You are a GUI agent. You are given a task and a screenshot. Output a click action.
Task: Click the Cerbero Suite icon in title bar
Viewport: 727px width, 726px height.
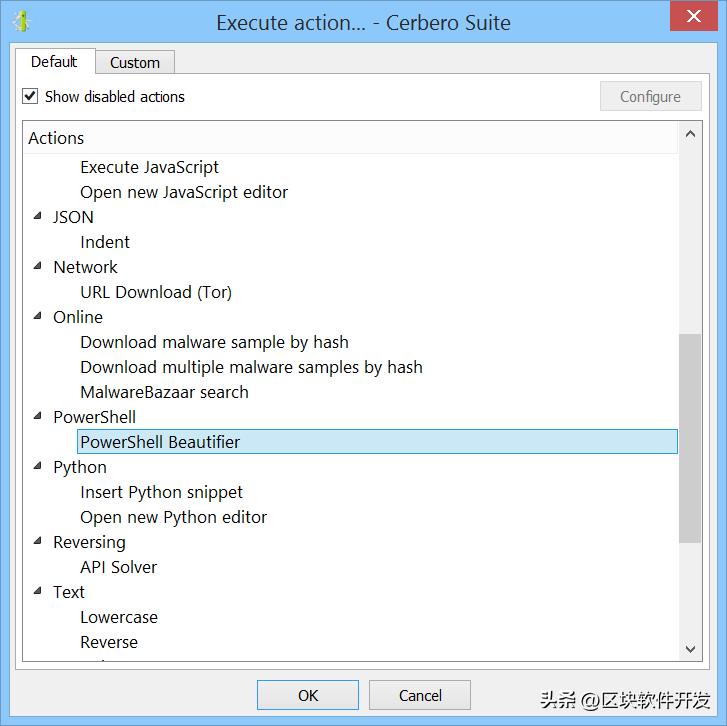point(21,21)
